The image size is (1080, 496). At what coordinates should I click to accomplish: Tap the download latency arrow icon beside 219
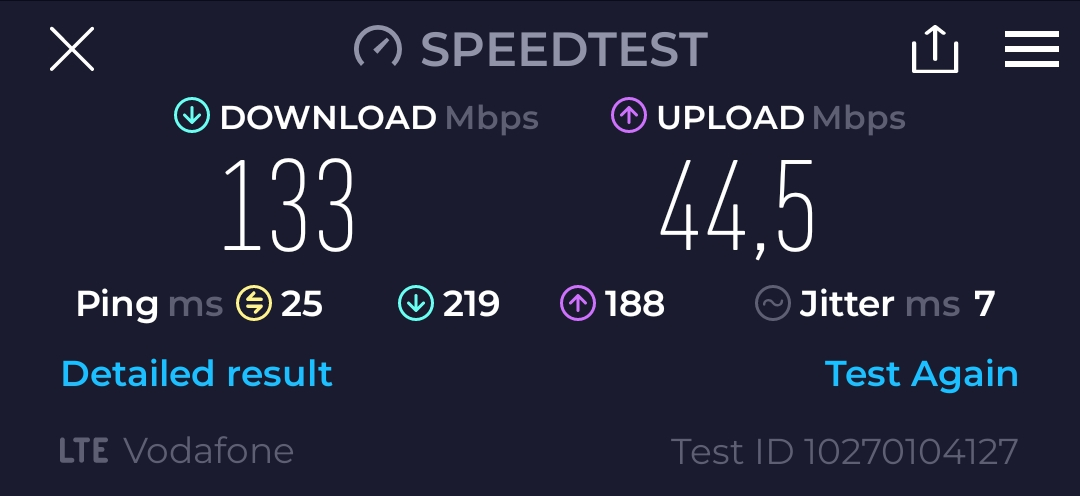point(415,304)
